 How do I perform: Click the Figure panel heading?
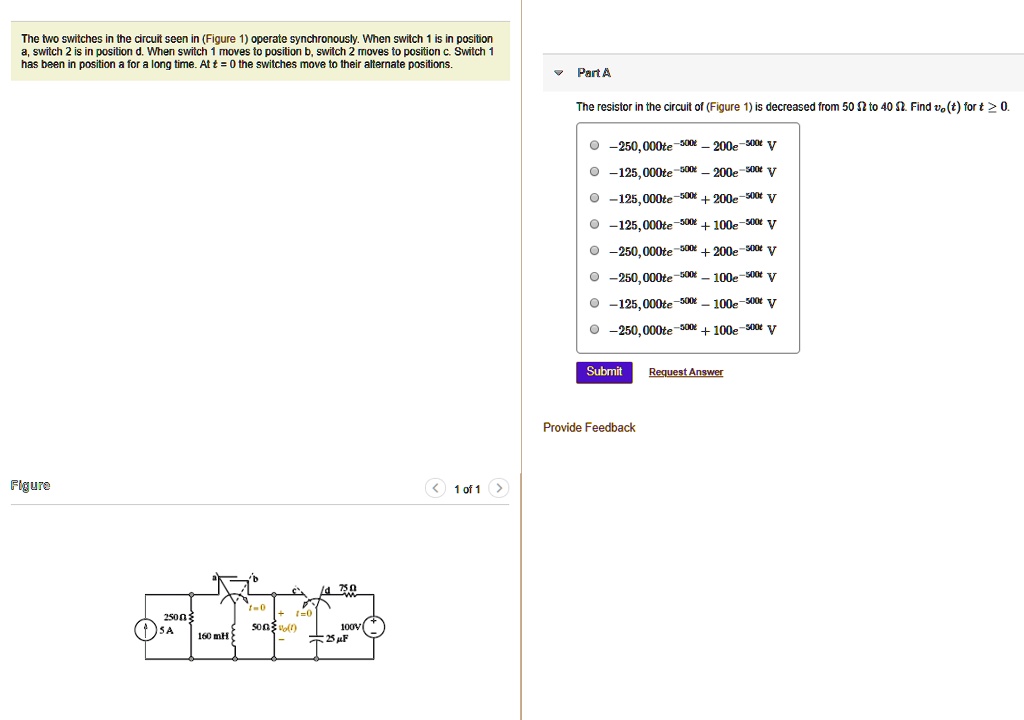(x=30, y=485)
